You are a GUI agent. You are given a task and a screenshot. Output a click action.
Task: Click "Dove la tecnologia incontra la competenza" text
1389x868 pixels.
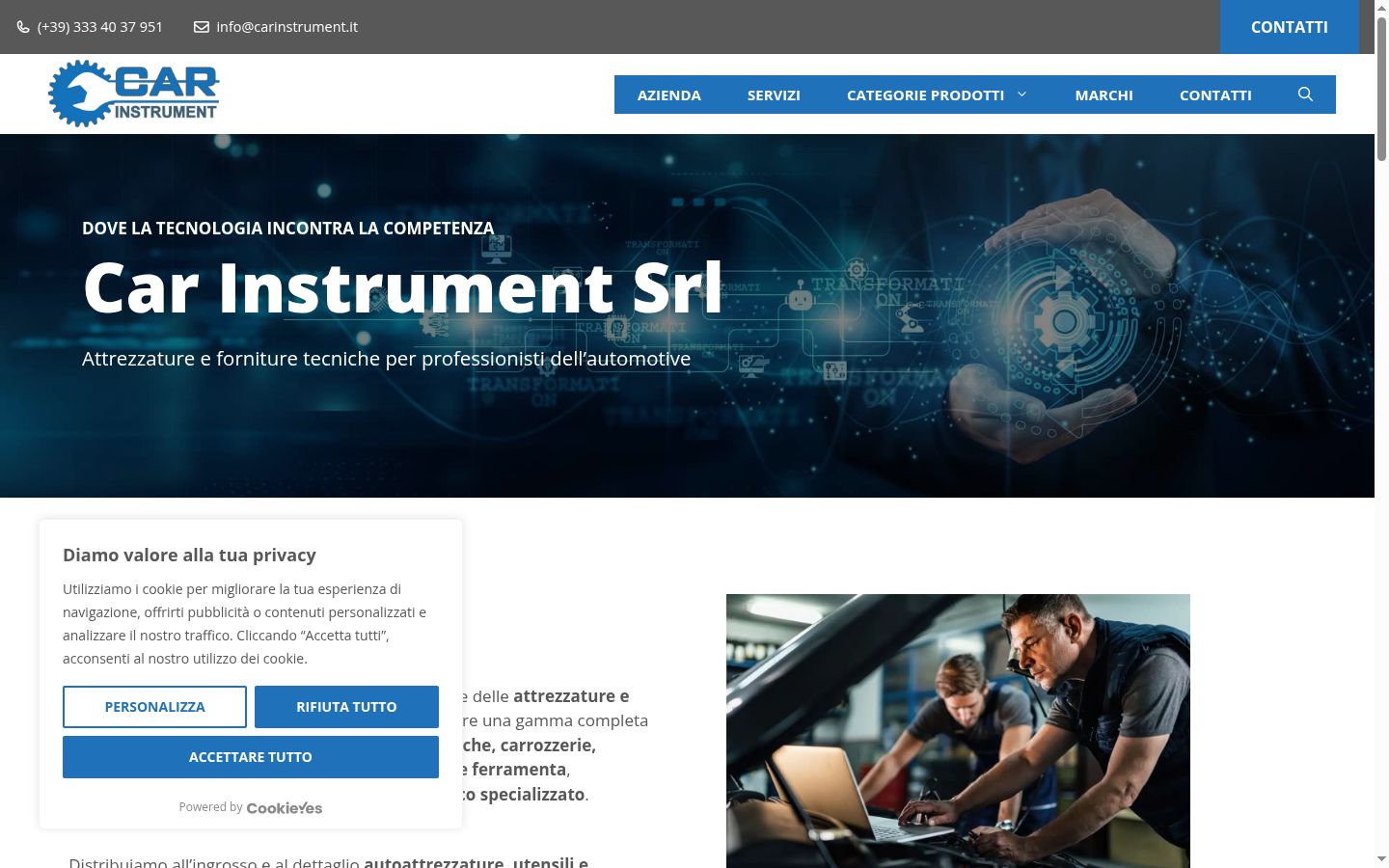pyautogui.click(x=287, y=229)
